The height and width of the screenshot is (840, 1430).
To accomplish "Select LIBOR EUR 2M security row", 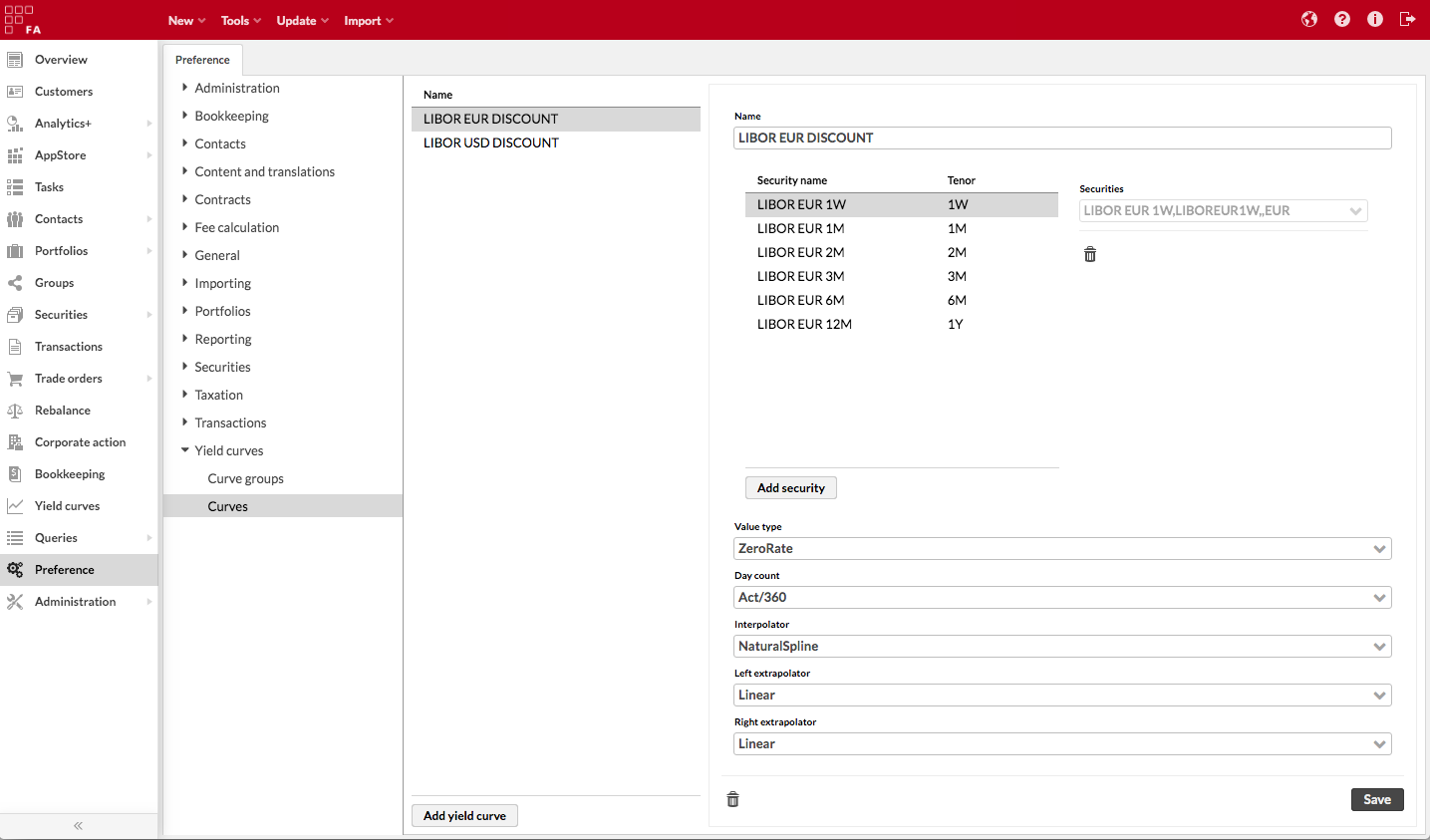I will [902, 252].
